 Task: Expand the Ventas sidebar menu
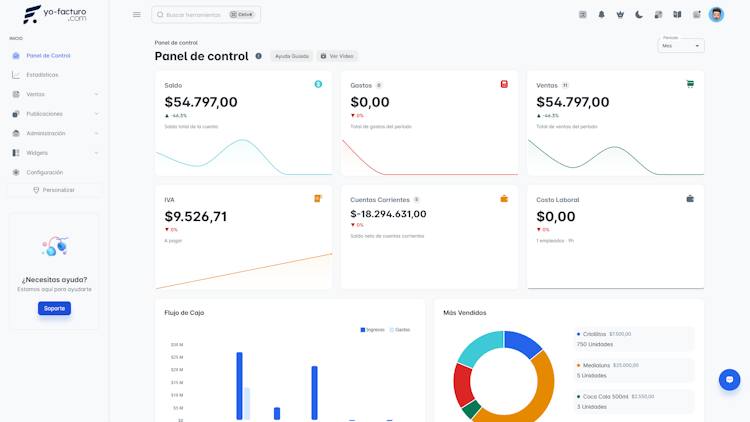coord(55,94)
